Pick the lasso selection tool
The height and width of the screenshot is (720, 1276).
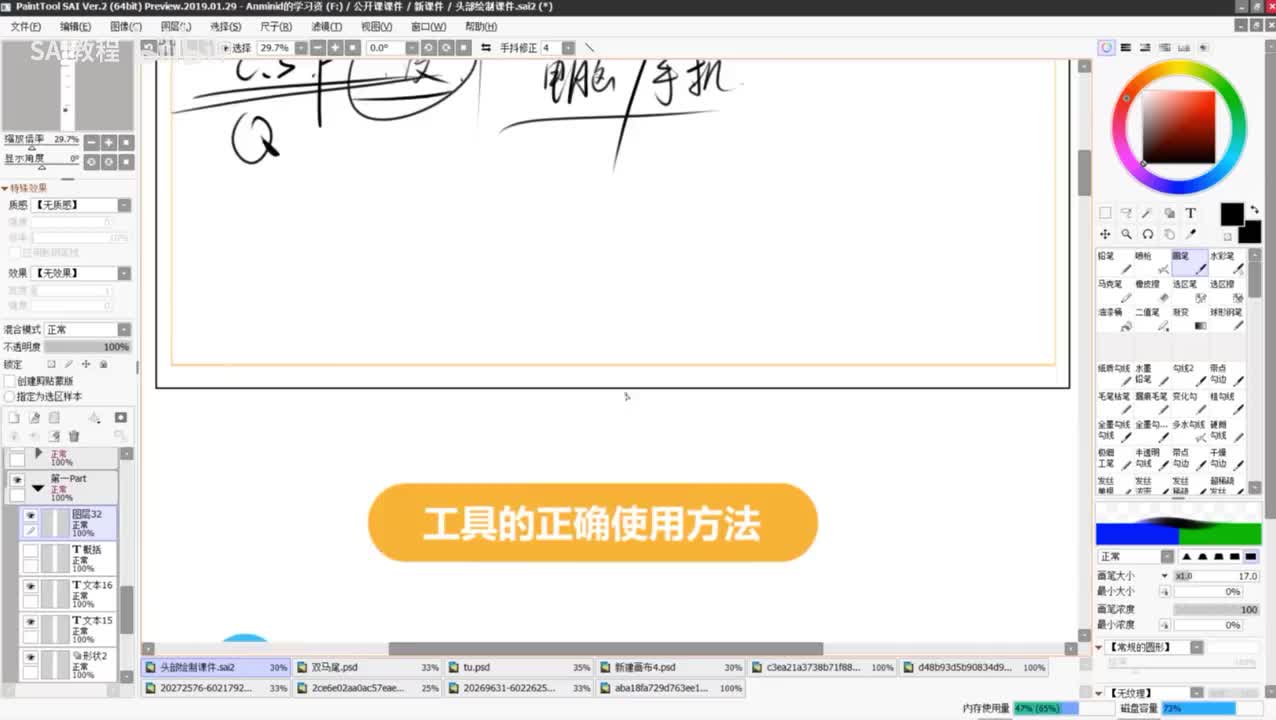click(1126, 213)
